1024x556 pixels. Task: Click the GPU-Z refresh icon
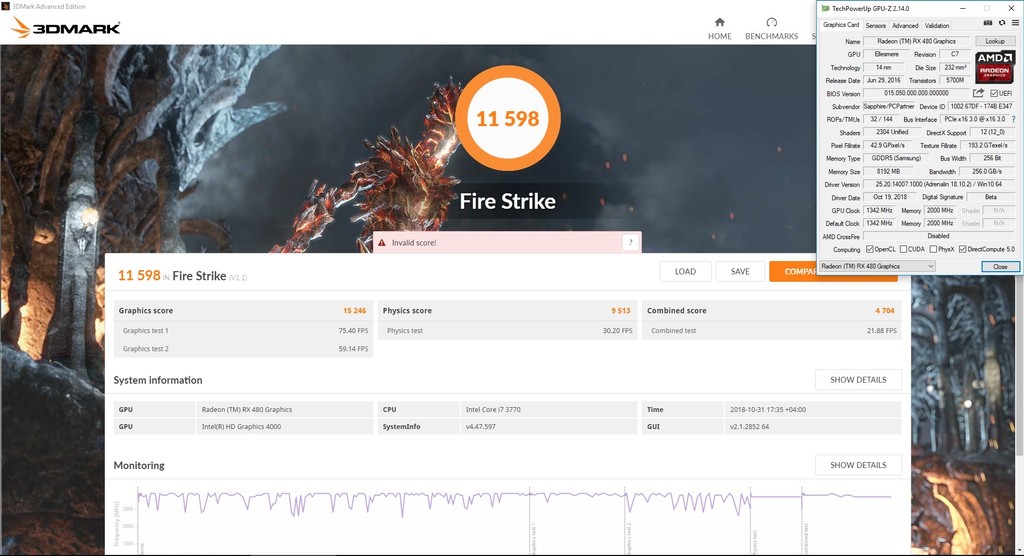[1002, 23]
